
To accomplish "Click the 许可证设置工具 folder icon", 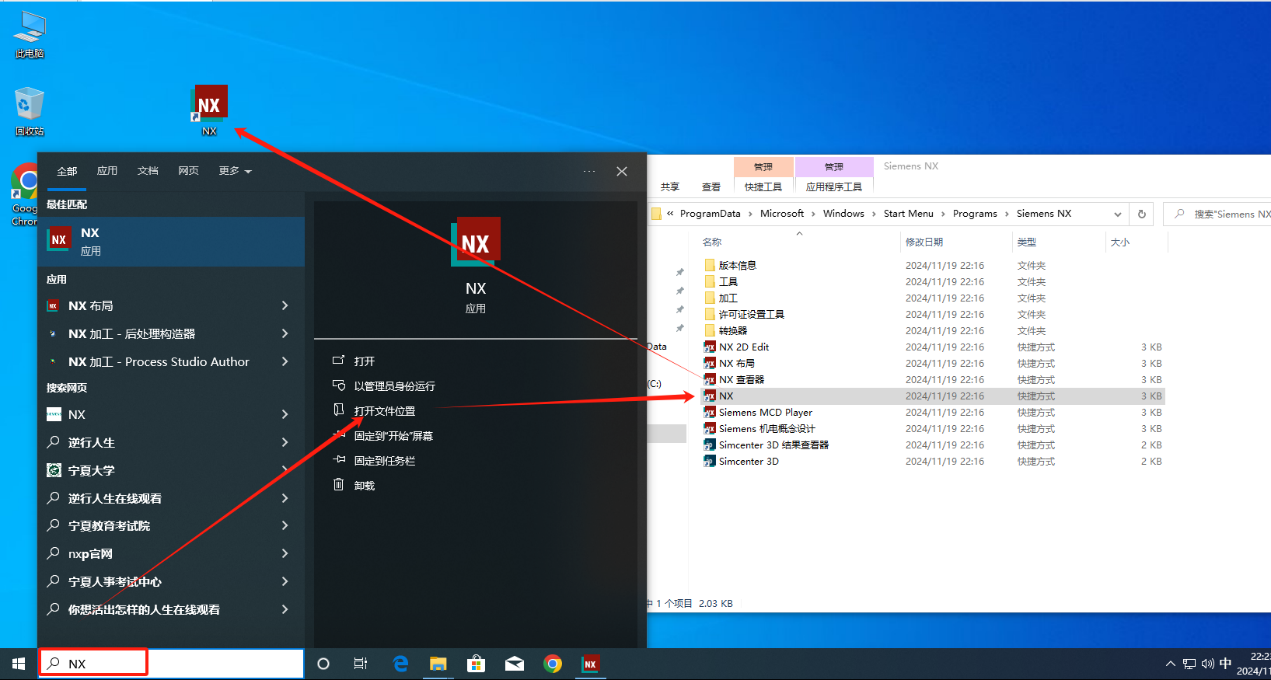I will coord(710,314).
